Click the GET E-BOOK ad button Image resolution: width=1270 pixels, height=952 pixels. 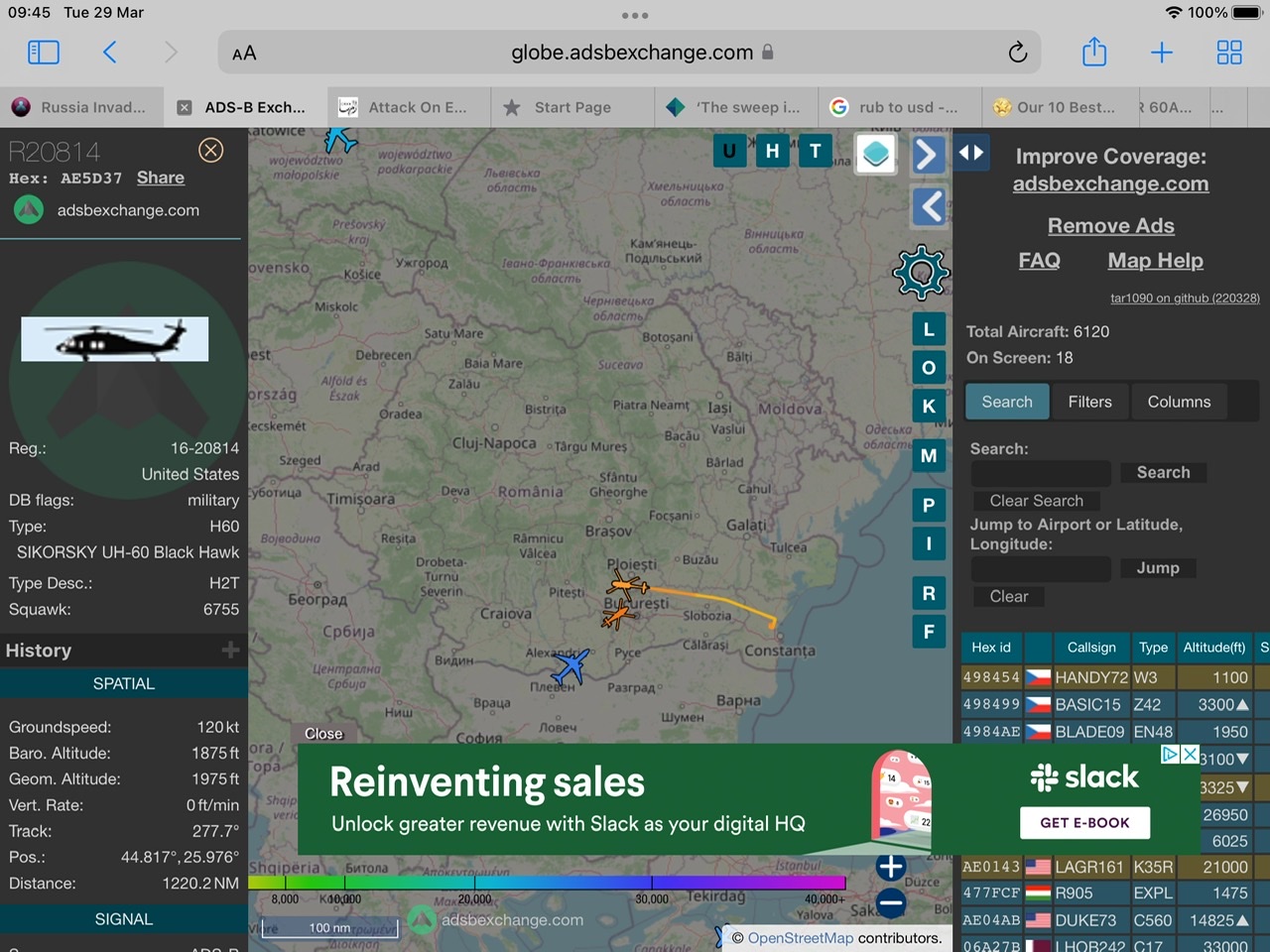tap(1084, 823)
